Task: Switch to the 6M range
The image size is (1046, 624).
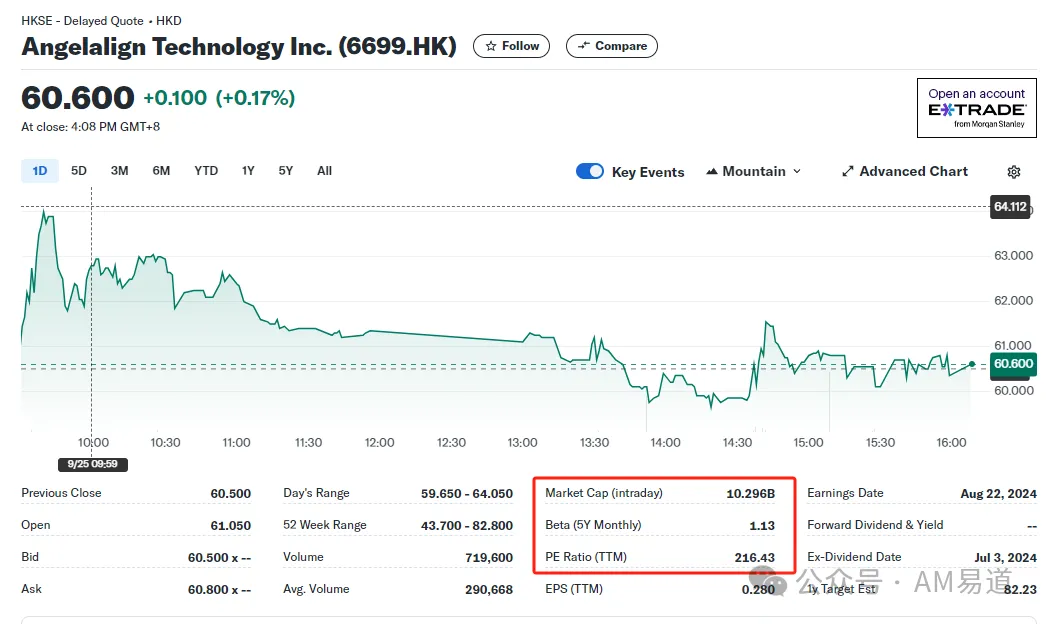Action: (x=161, y=171)
